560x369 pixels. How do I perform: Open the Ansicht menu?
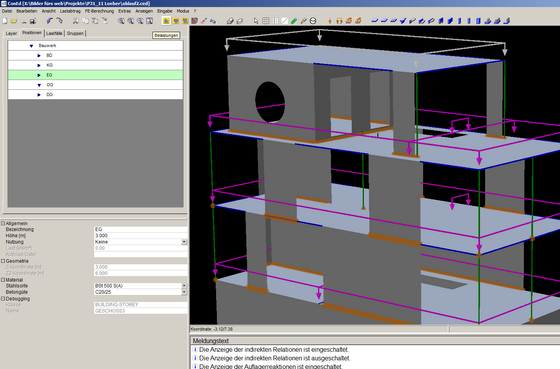49,11
